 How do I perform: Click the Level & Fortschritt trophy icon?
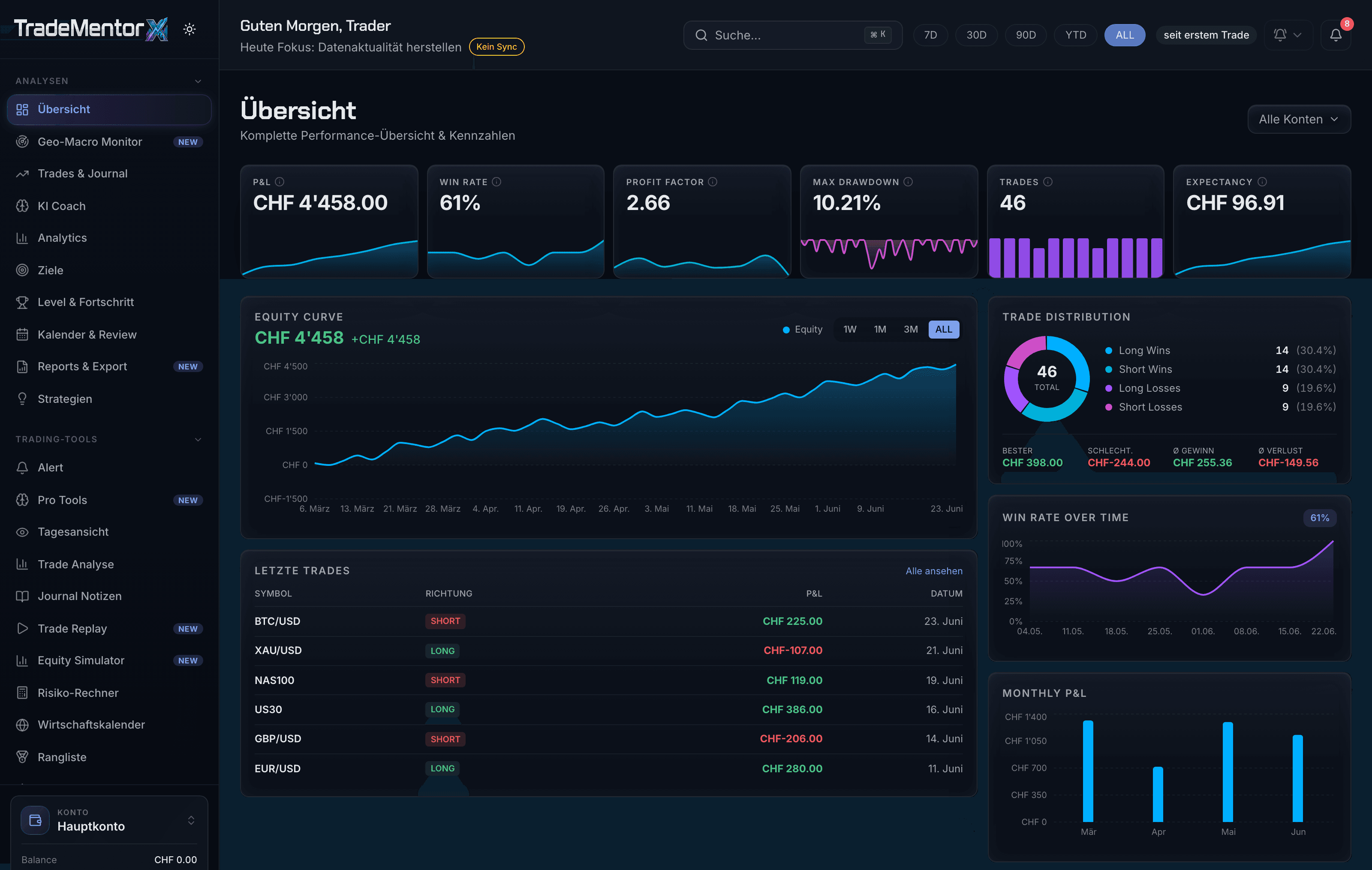(x=22, y=302)
